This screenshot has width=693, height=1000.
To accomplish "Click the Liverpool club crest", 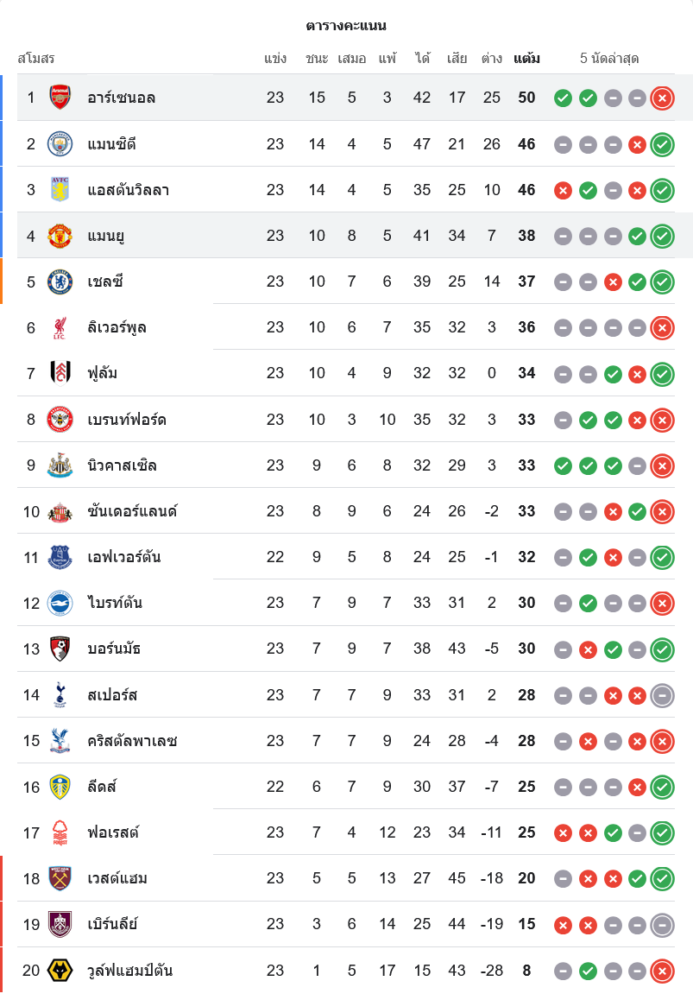I will click(60, 327).
